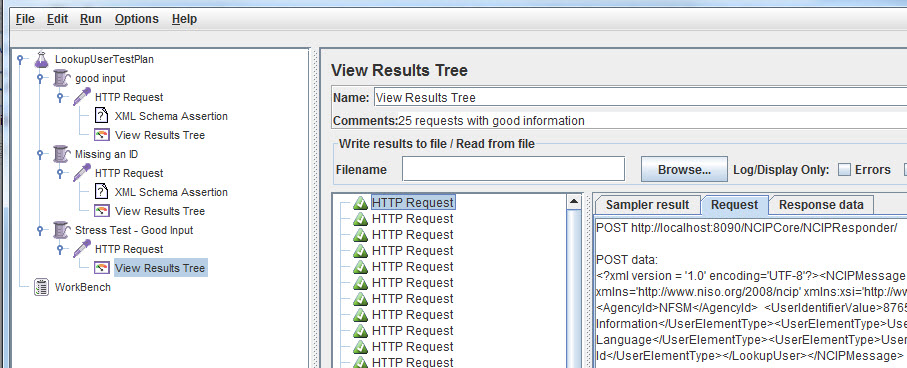Select the 'good input' thread group
Screen dimensions: 907x368
[100, 78]
